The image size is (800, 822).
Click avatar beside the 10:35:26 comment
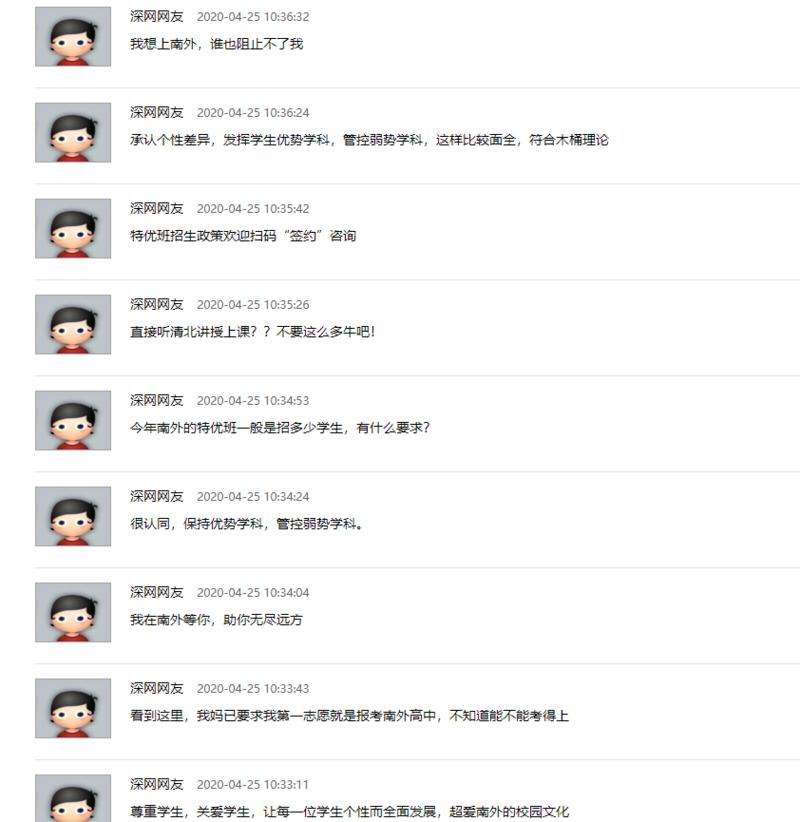click(x=73, y=325)
